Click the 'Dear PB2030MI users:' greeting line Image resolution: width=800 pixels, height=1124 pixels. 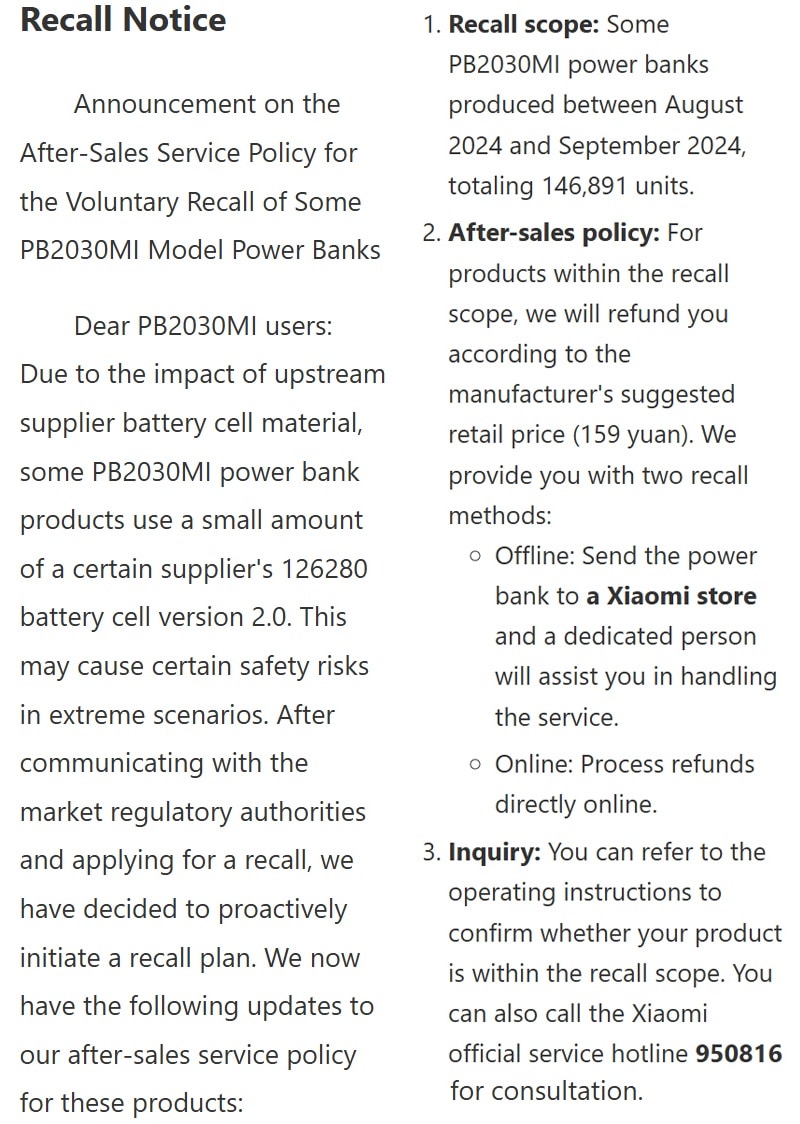click(203, 326)
